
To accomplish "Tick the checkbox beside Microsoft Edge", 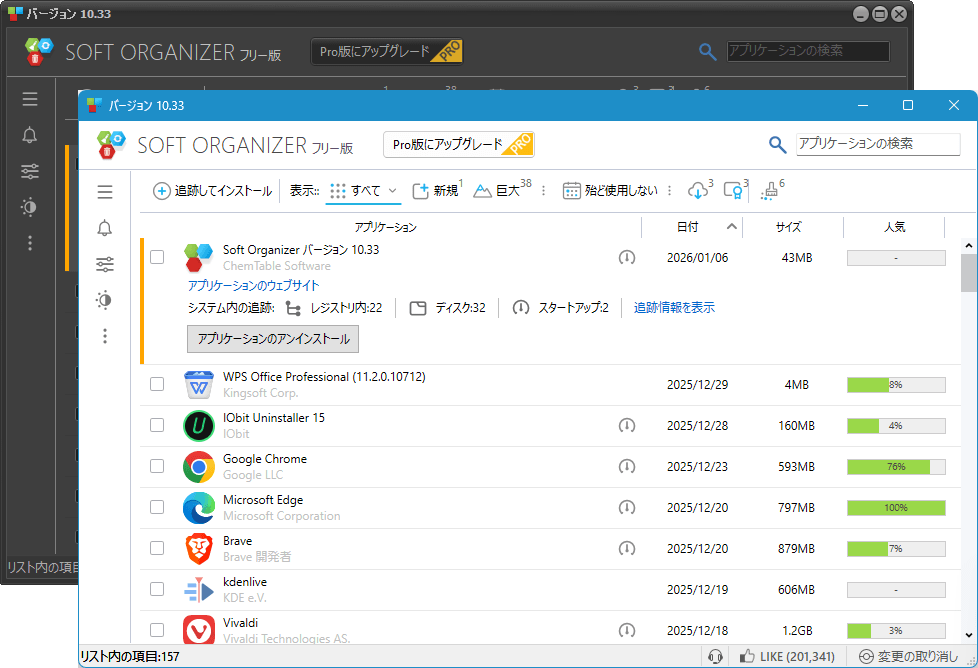I will pyautogui.click(x=157, y=507).
